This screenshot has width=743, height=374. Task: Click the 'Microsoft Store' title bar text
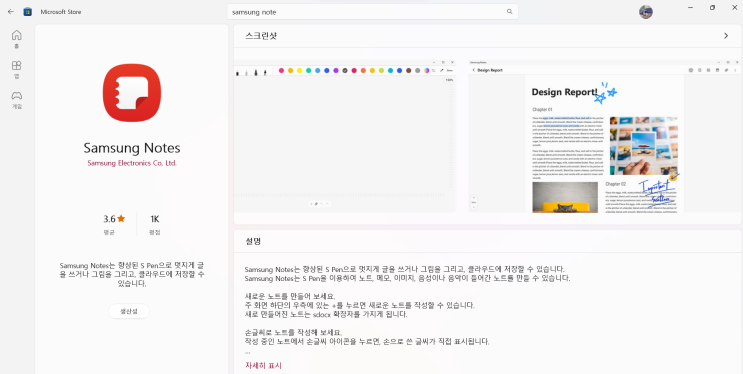click(61, 12)
